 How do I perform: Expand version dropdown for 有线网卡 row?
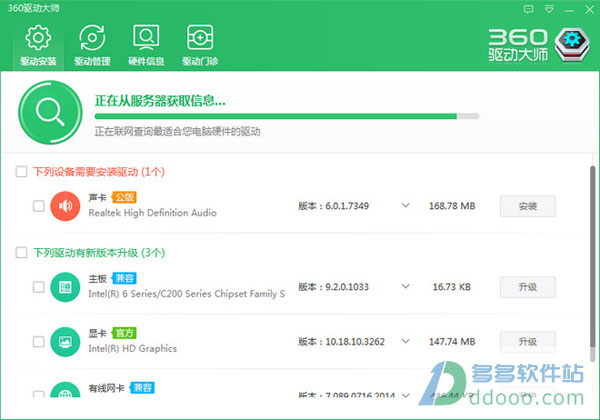(406, 395)
